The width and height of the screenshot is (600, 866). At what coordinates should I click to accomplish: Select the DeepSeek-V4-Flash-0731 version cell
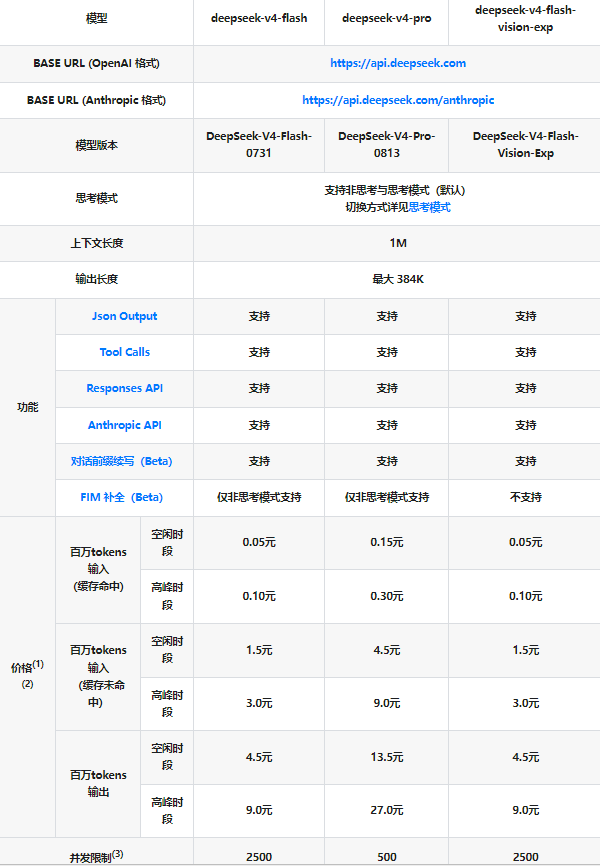click(x=259, y=144)
